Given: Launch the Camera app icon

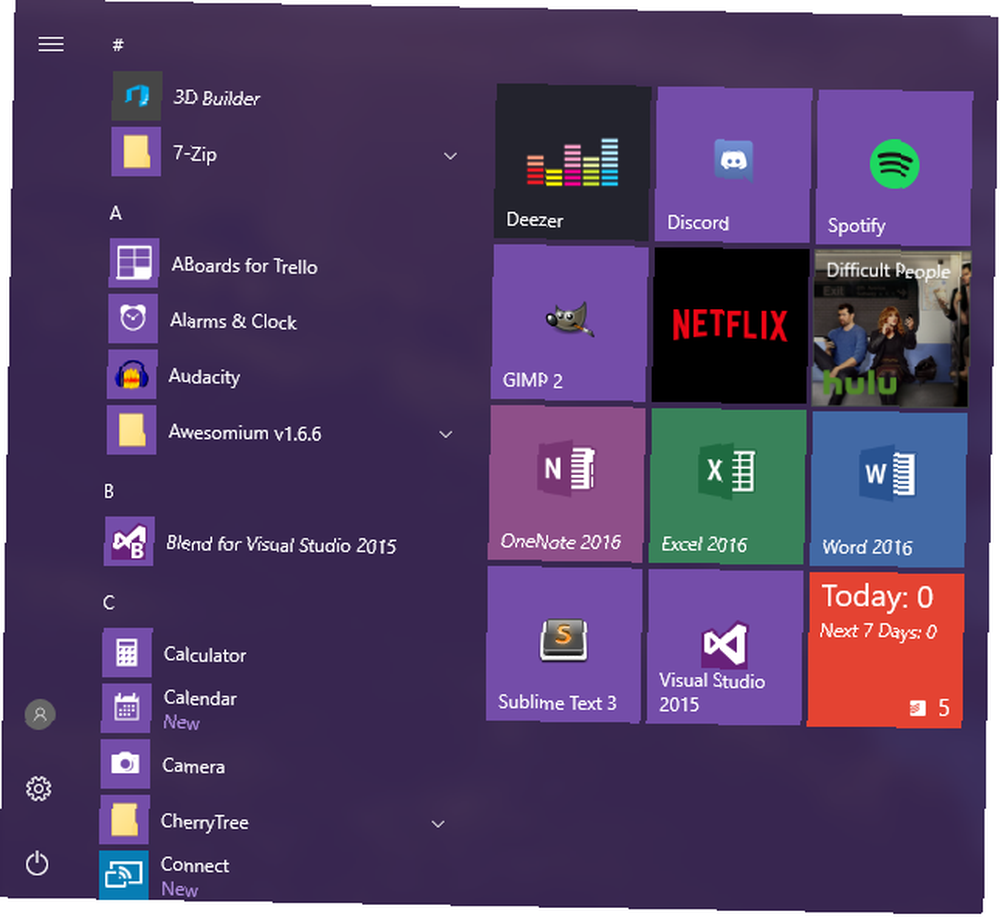Looking at the screenshot, I should [126, 764].
